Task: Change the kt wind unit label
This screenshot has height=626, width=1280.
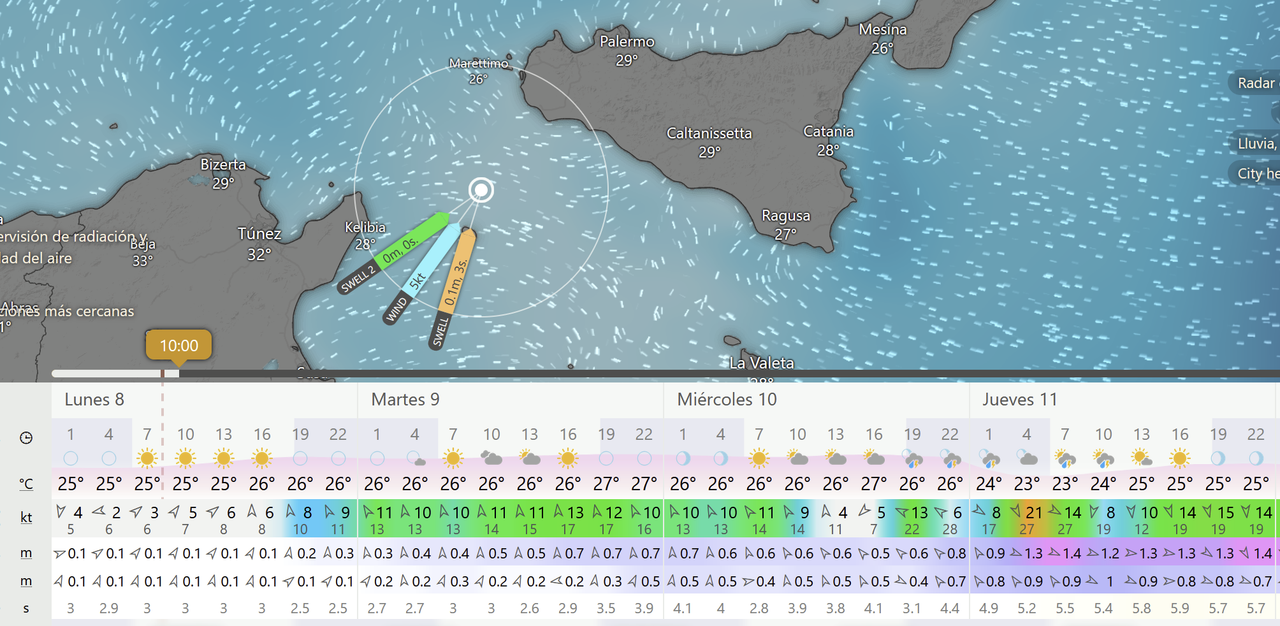Action: tap(26, 517)
